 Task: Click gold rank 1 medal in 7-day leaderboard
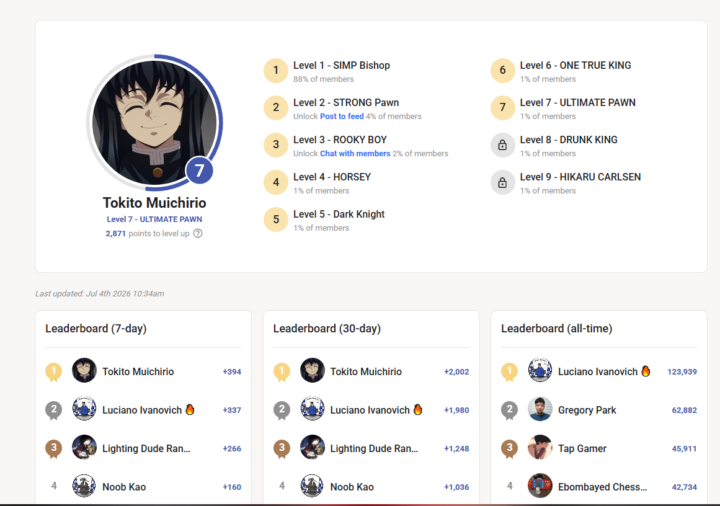[x=54, y=371]
